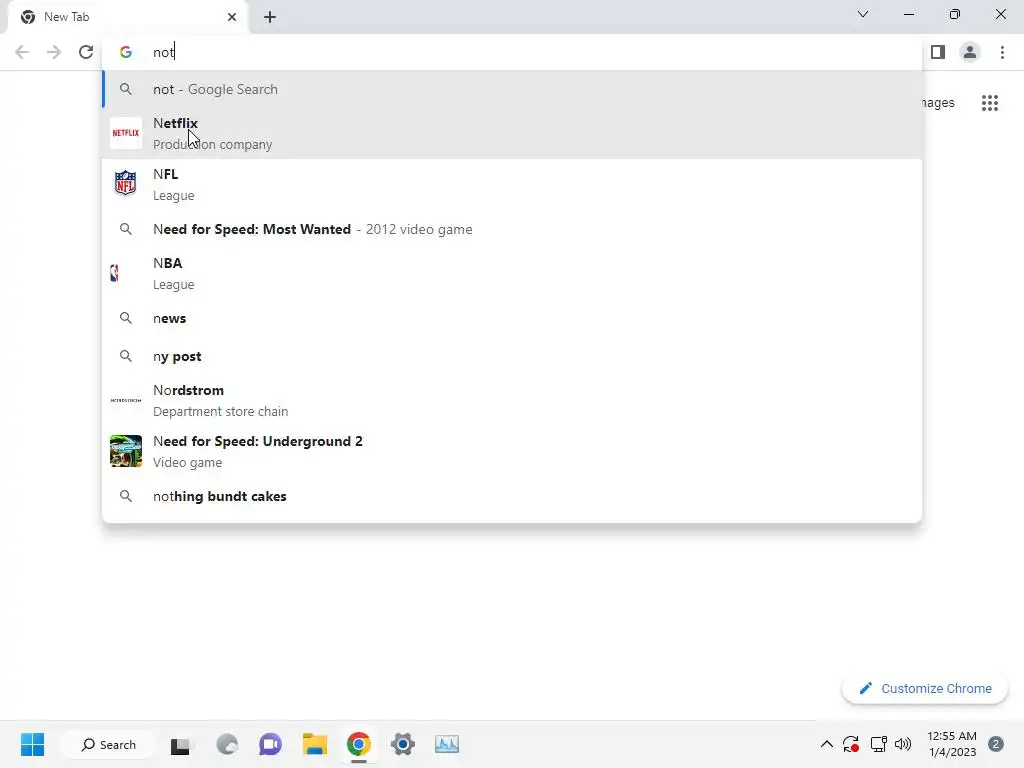Screen dimensions: 1024x768
Task: Toggle the Chrome side panel
Action: 938,52
